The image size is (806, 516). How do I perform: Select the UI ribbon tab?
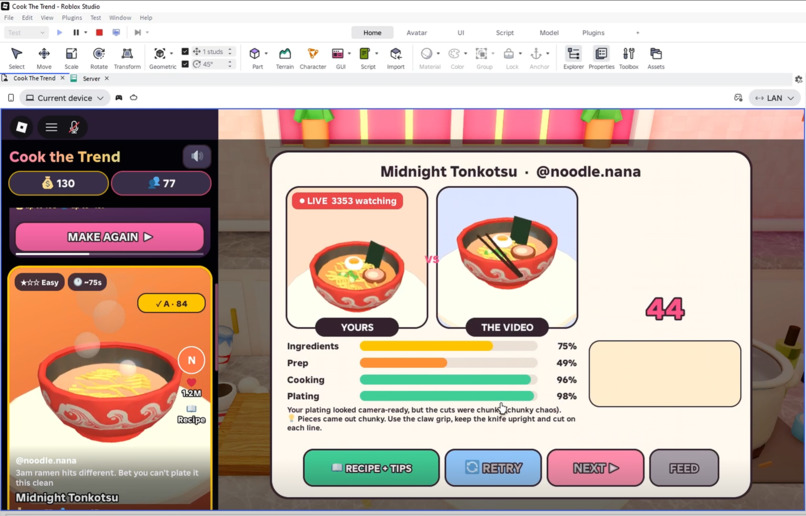point(461,32)
